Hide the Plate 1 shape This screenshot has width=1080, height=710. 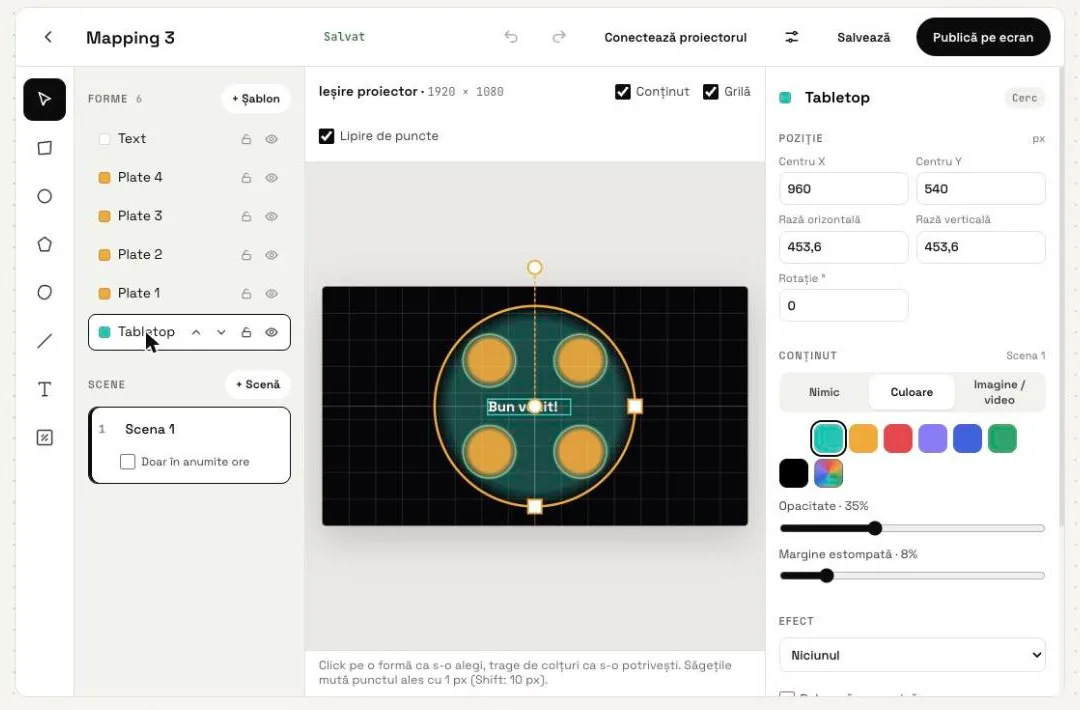coord(271,293)
